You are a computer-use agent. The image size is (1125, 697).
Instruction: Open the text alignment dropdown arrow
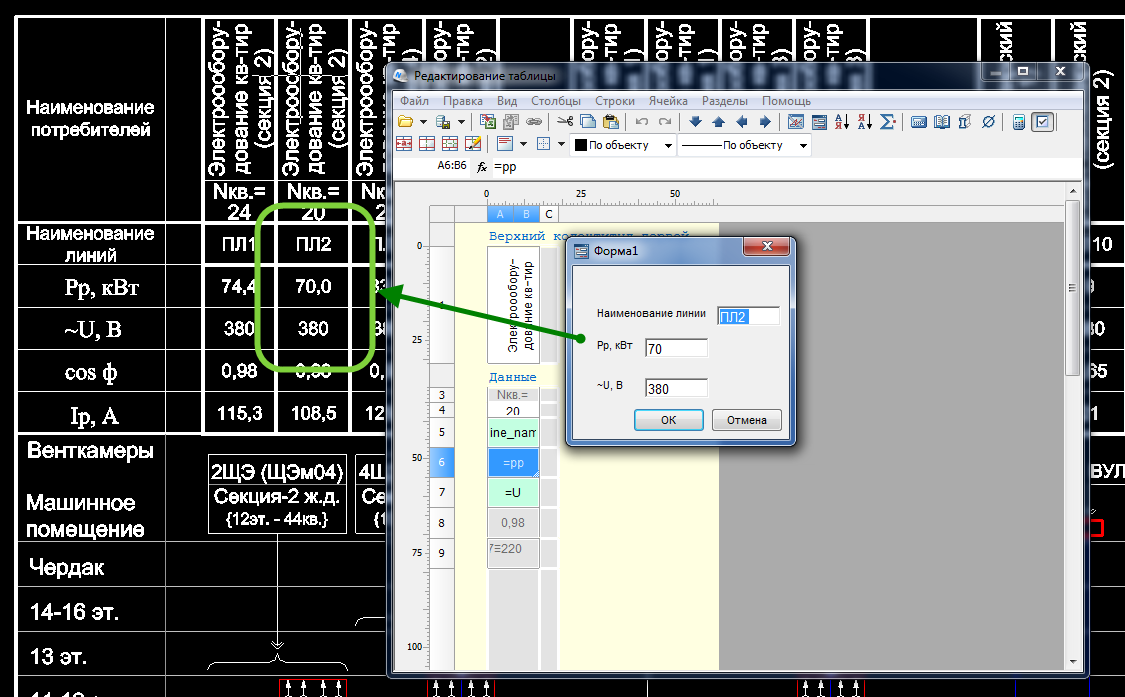pos(523,144)
